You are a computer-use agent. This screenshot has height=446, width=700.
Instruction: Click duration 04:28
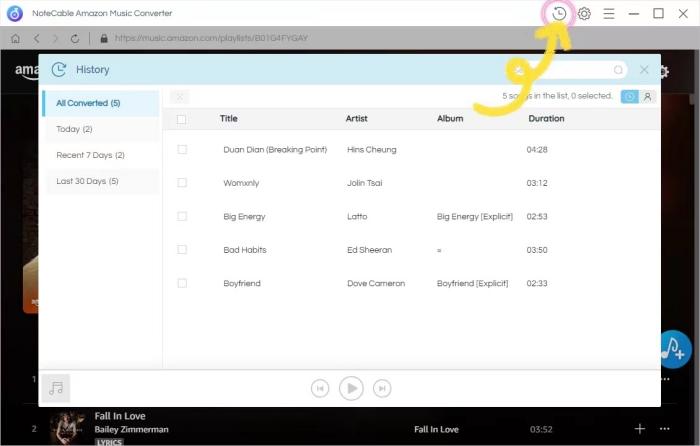[x=537, y=150]
